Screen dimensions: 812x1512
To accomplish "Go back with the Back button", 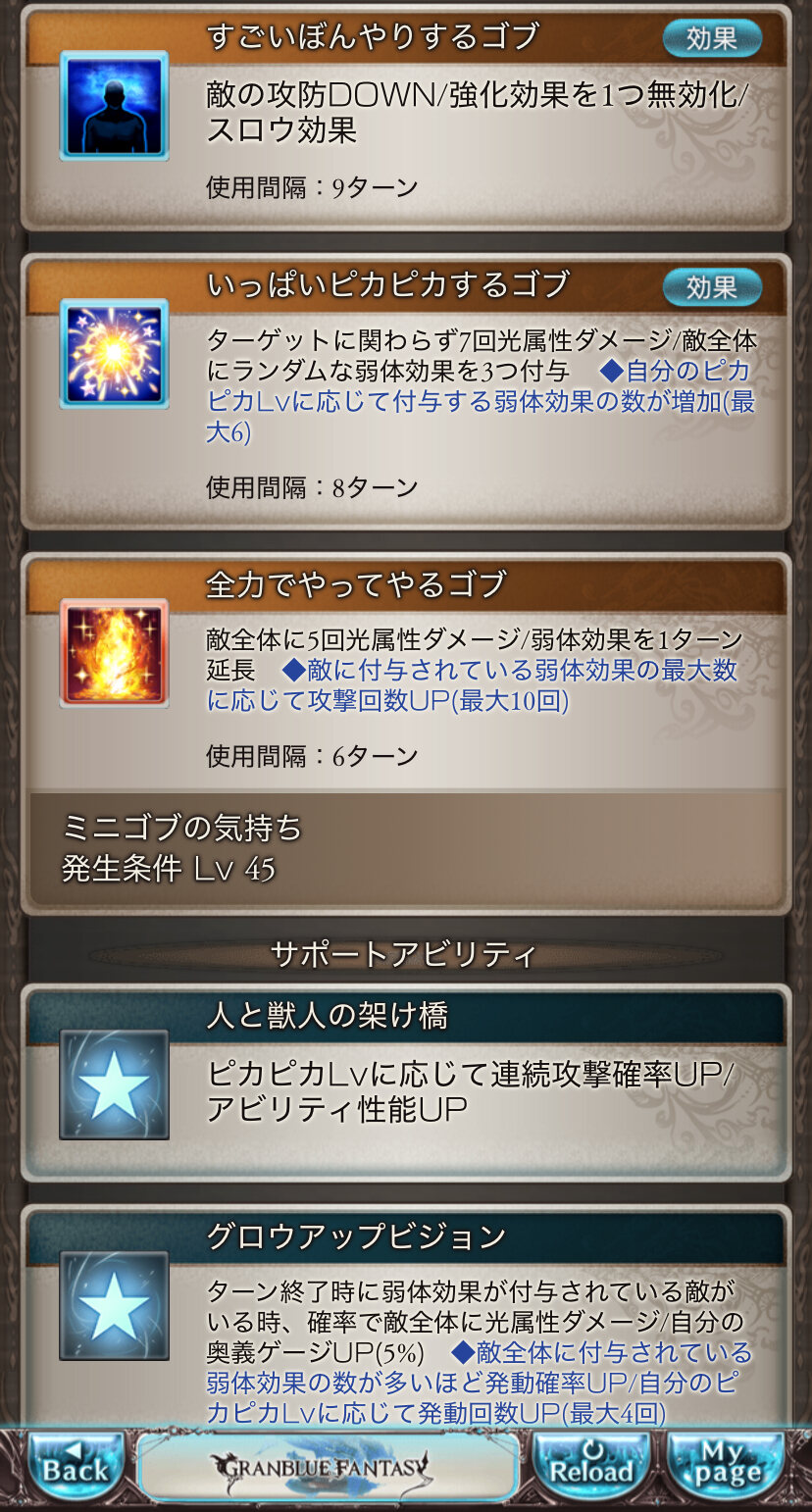I will (76, 1463).
